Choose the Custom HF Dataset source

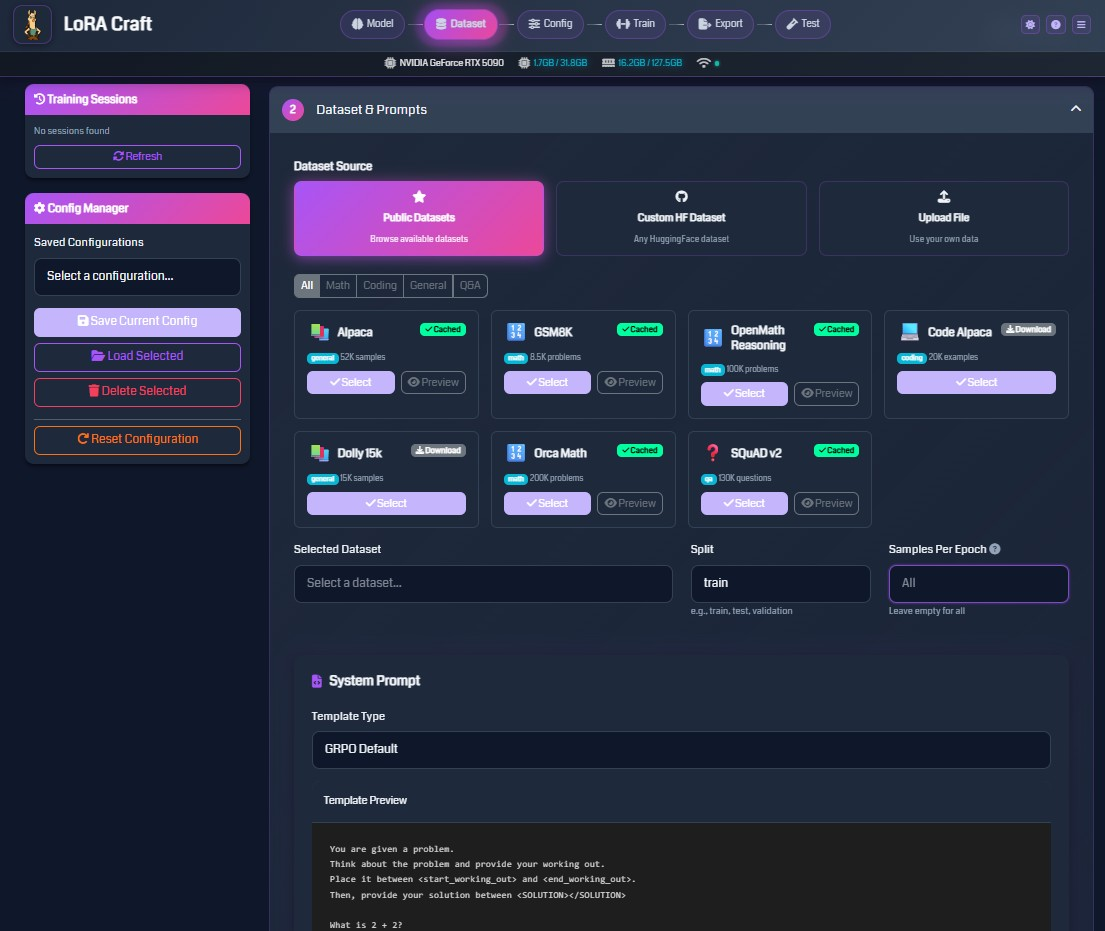click(x=681, y=217)
